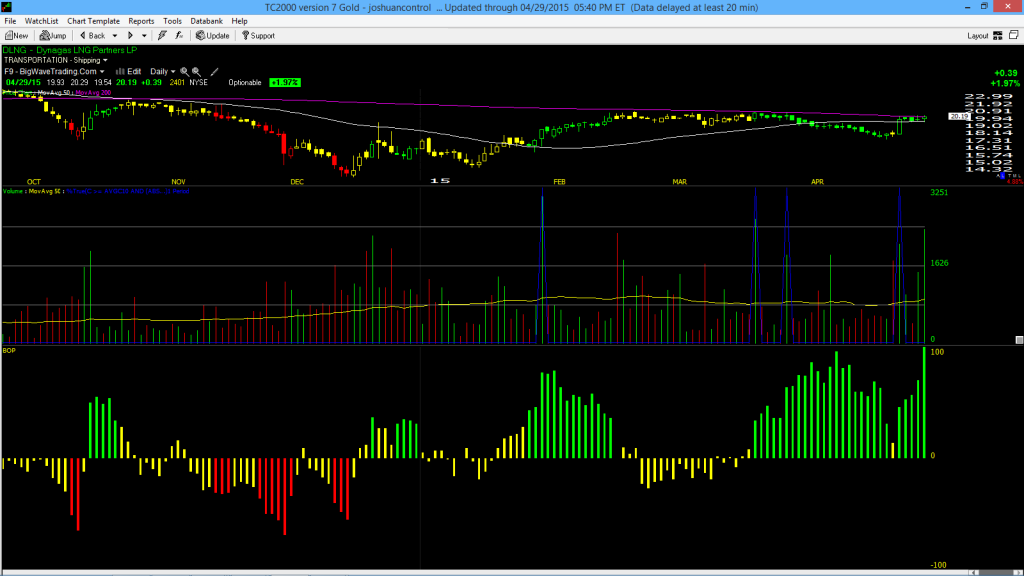Click the 04/29/15 date in quote line
The width and height of the screenshot is (1024, 576).
(23, 83)
